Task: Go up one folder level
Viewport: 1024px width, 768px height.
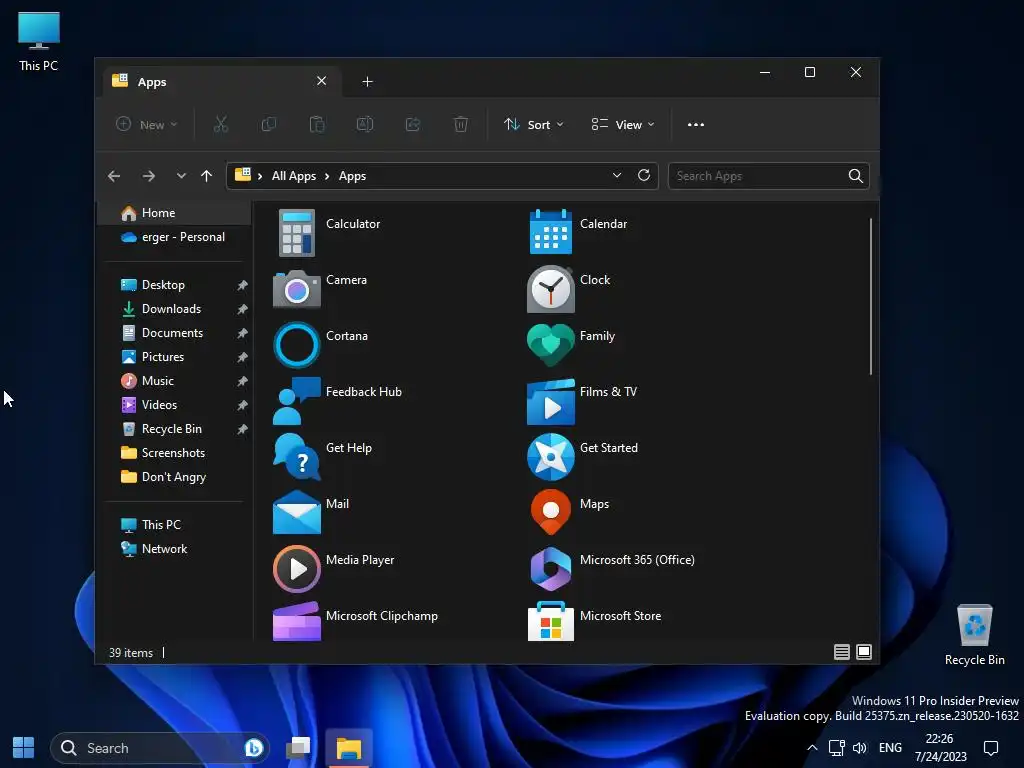Action: (206, 176)
